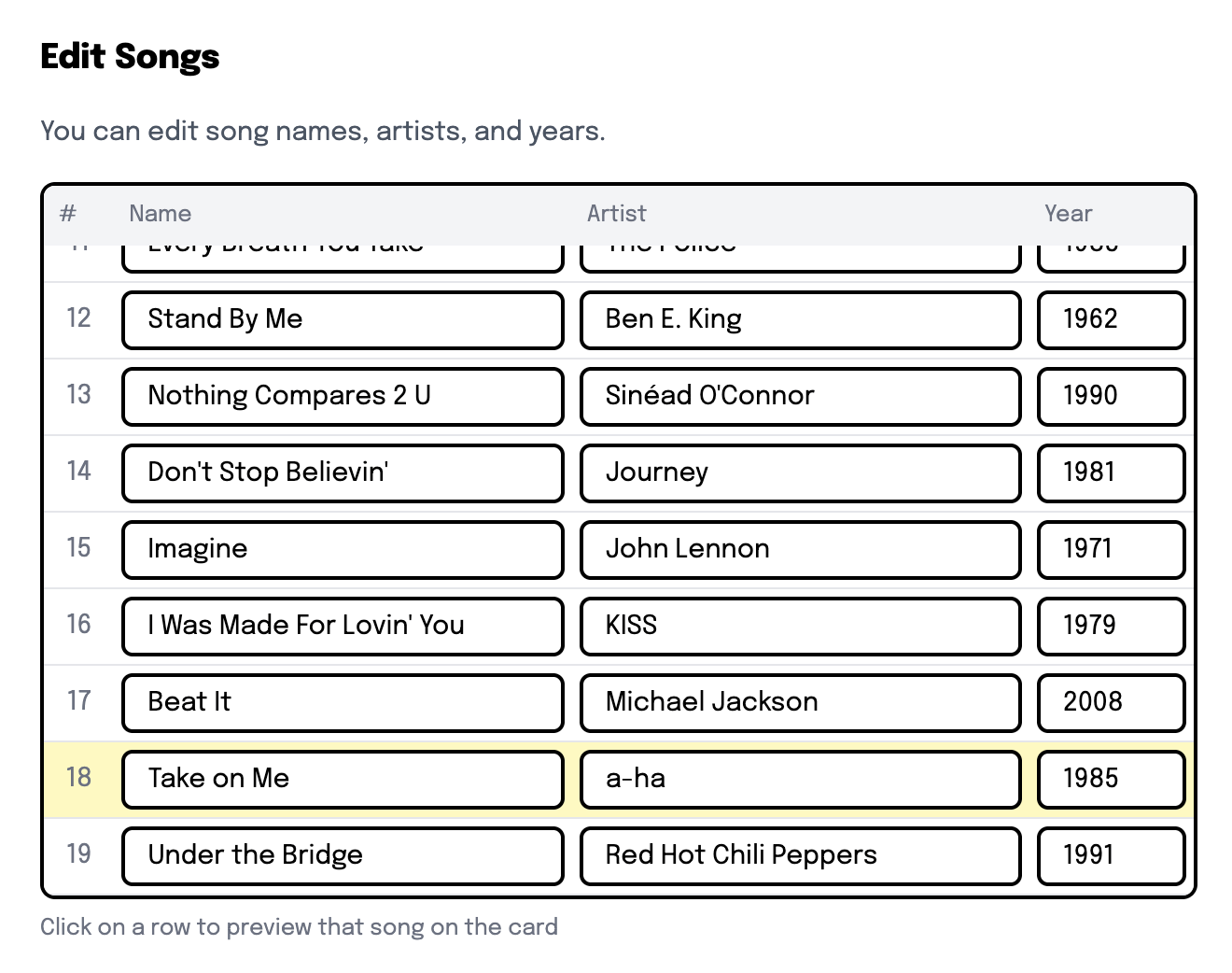This screenshot has height=973, width=1232.
Task: Edit 'Nothing Compares 2 U' song name
Action: (x=342, y=396)
